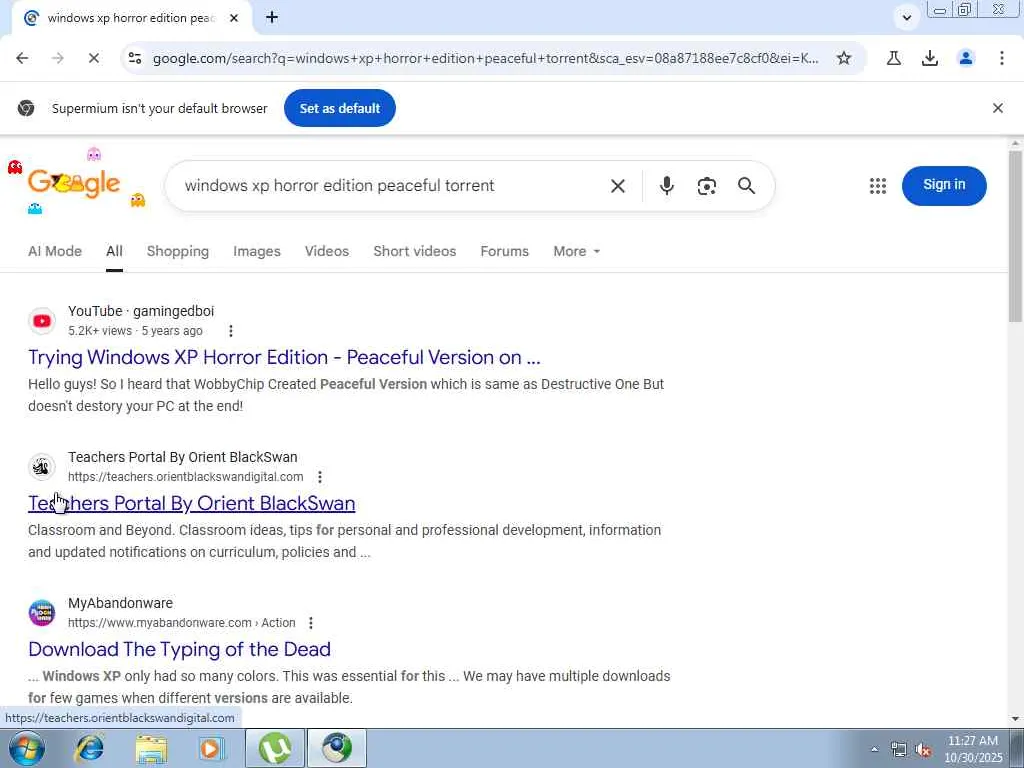1024x768 pixels.
Task: Click the address bar URL
Action: 485,58
